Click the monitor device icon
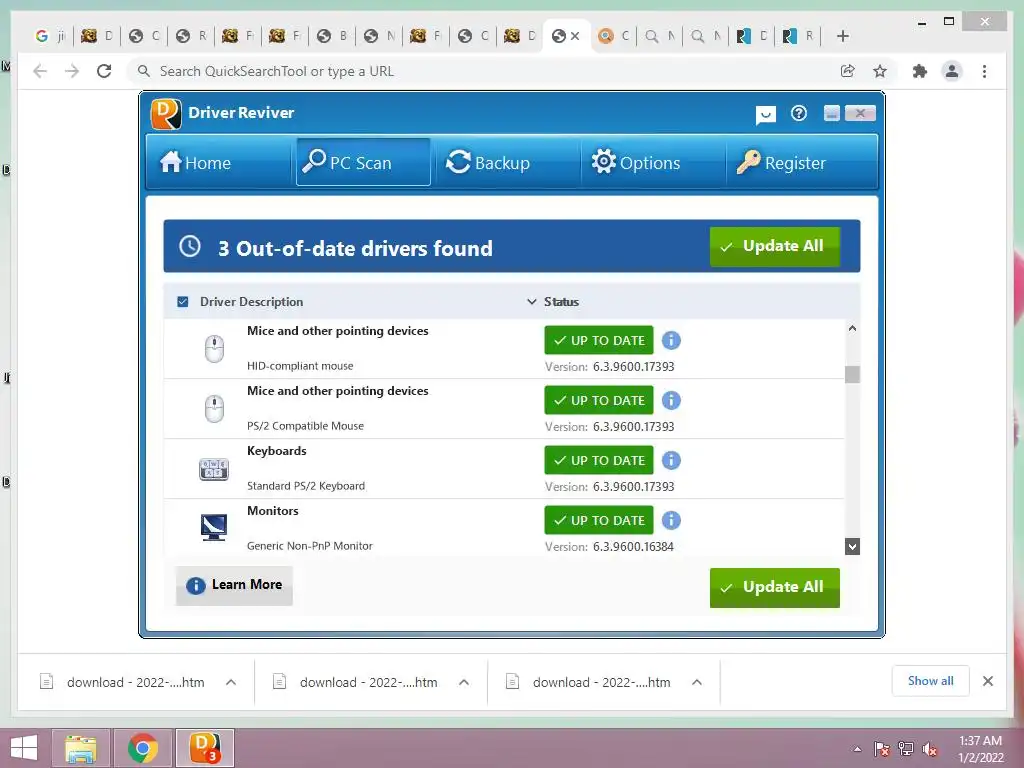The image size is (1024, 768). (214, 528)
